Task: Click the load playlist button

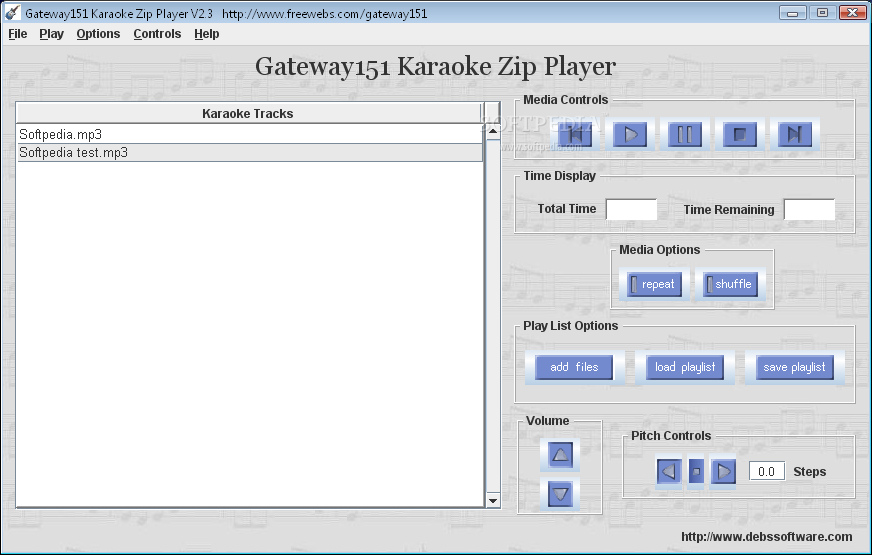Action: point(685,367)
